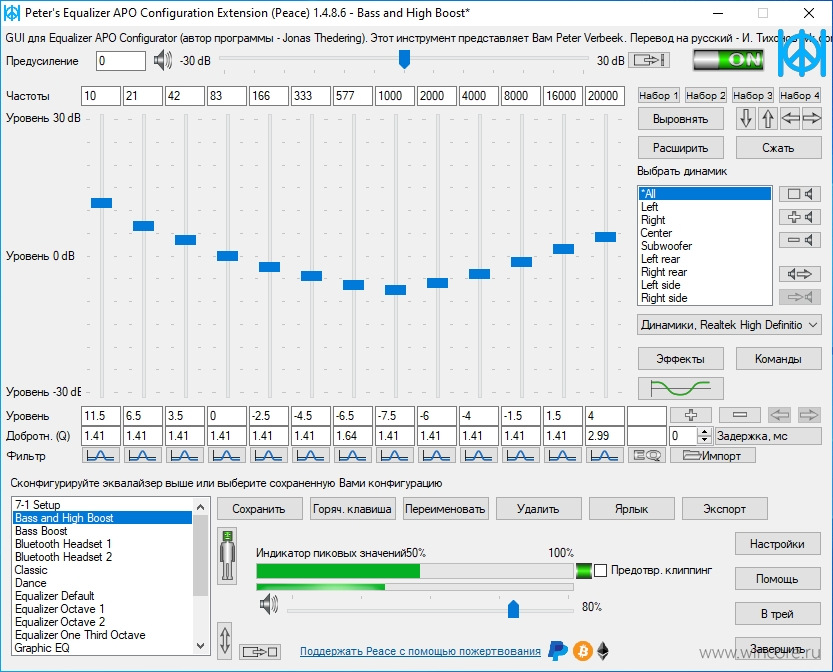The height and width of the screenshot is (672, 833).
Task: Click the Сжать button
Action: pyautogui.click(x=778, y=148)
